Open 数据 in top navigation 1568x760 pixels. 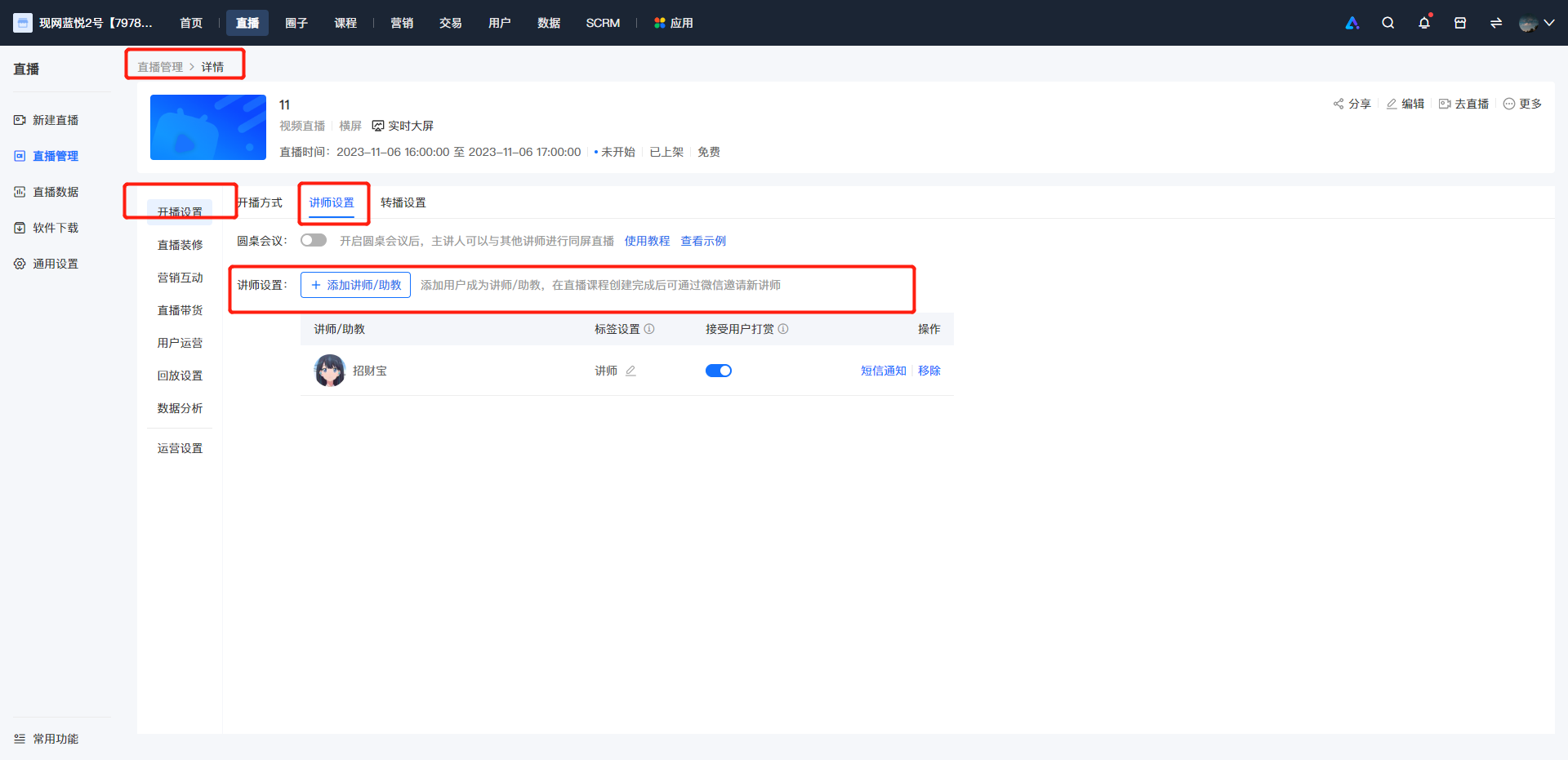click(549, 23)
